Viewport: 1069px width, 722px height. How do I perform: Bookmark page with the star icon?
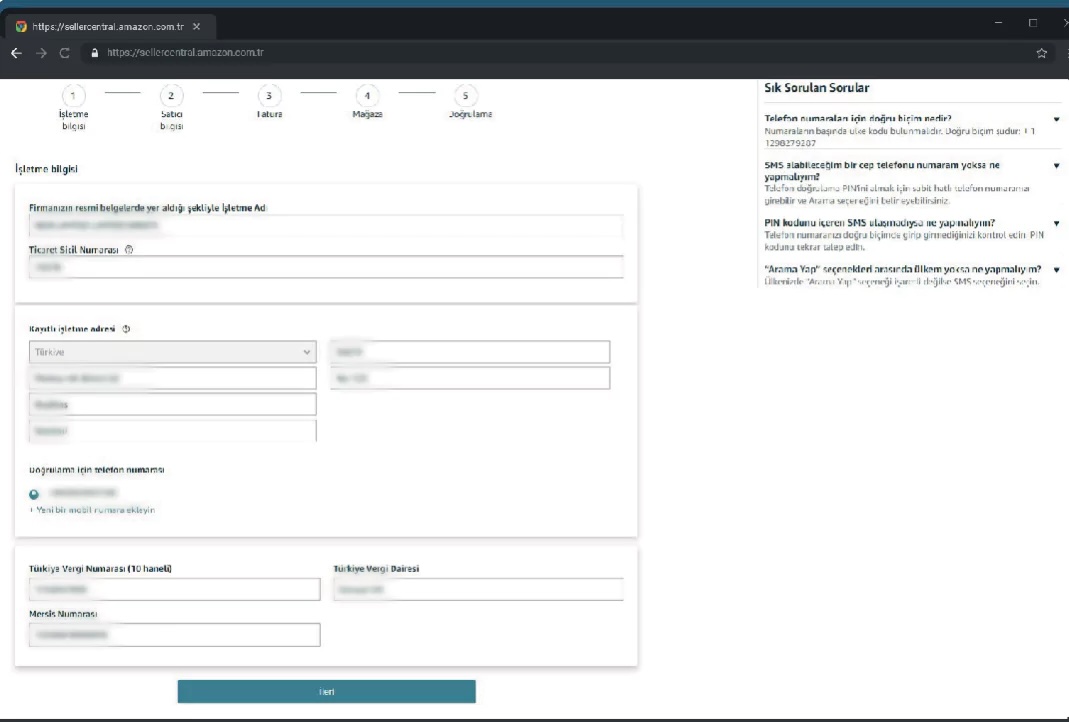pos(1041,53)
